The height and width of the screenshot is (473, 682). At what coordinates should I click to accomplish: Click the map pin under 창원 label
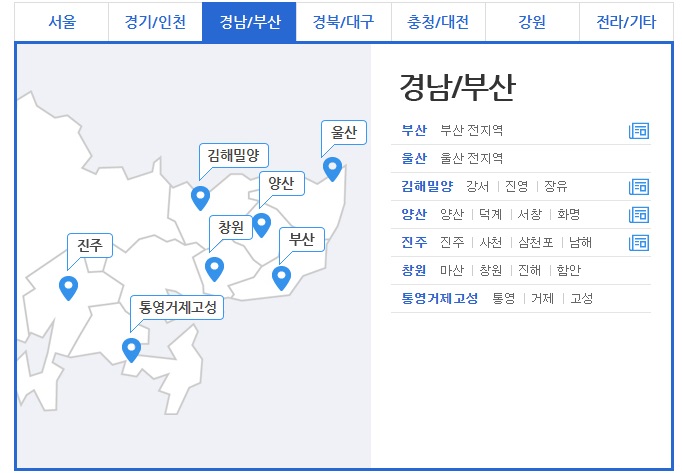tap(214, 269)
